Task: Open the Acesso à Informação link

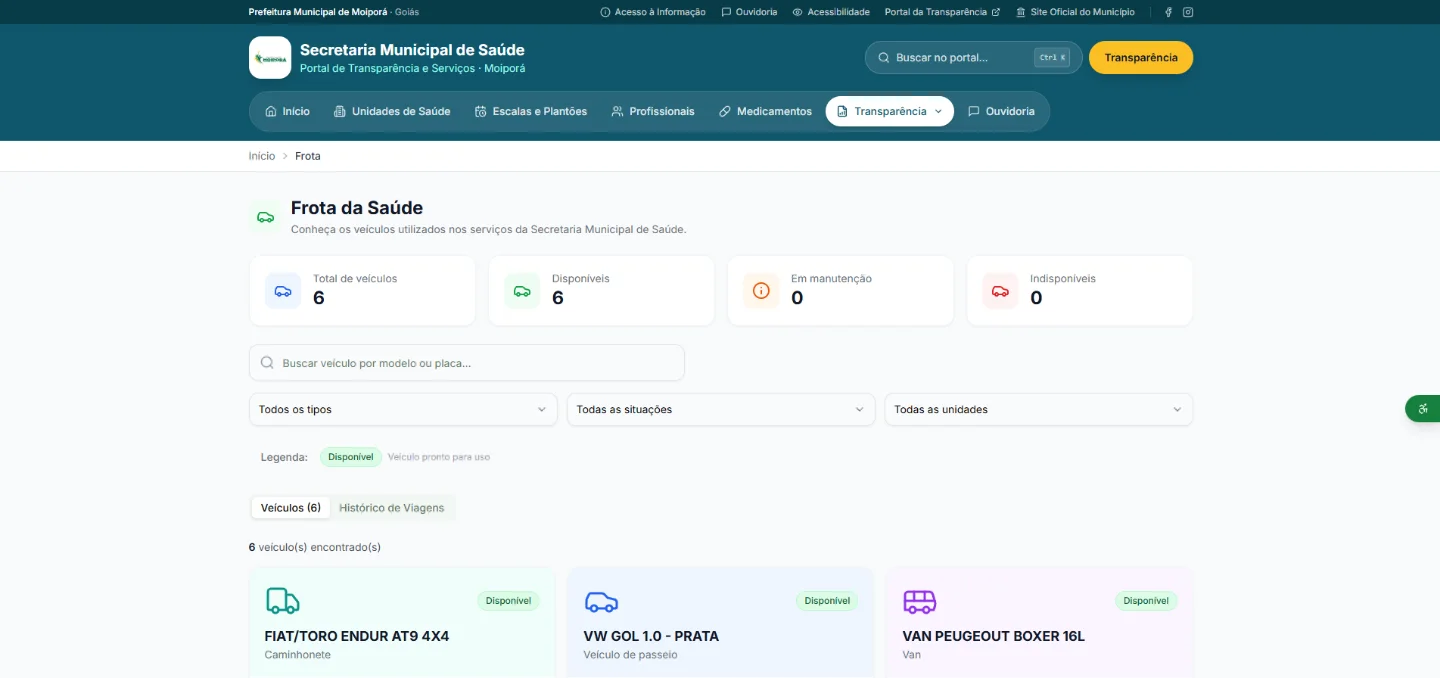Action: (653, 12)
